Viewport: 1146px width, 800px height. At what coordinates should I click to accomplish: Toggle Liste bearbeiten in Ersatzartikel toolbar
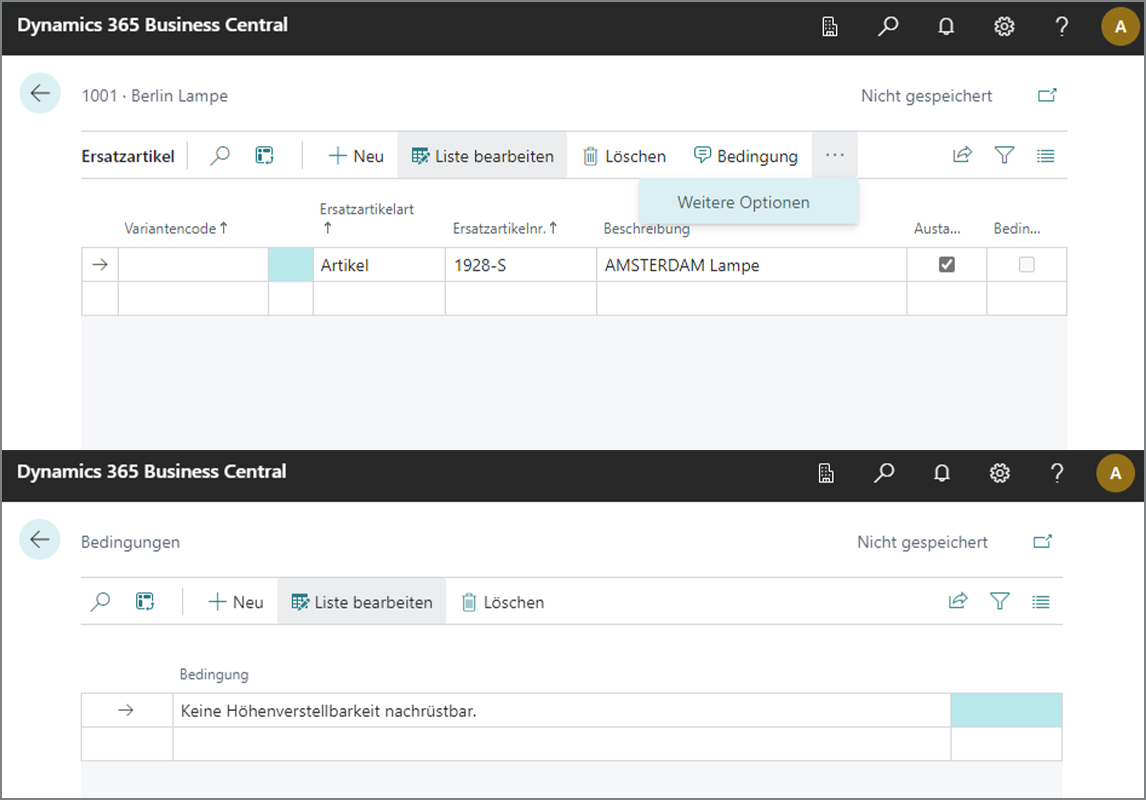(x=482, y=156)
